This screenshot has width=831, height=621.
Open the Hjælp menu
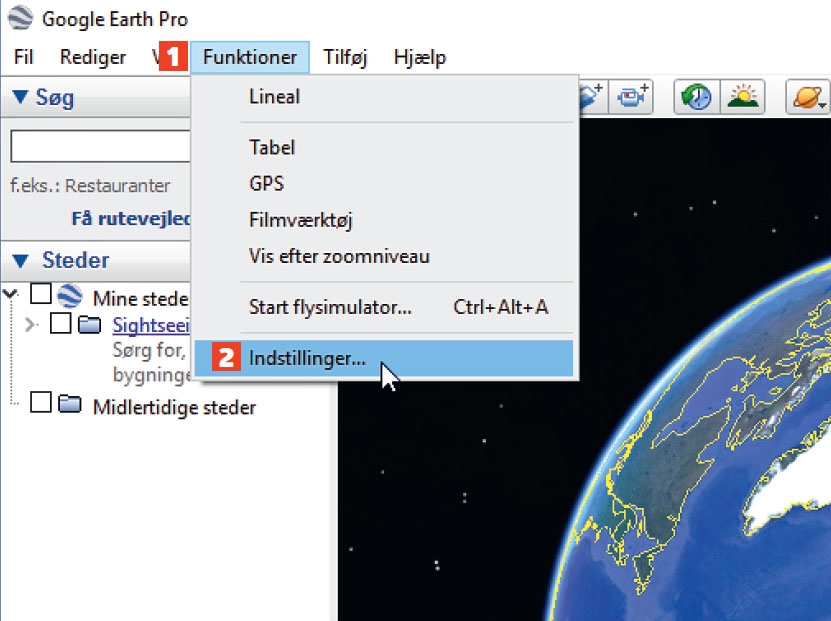coord(419,57)
